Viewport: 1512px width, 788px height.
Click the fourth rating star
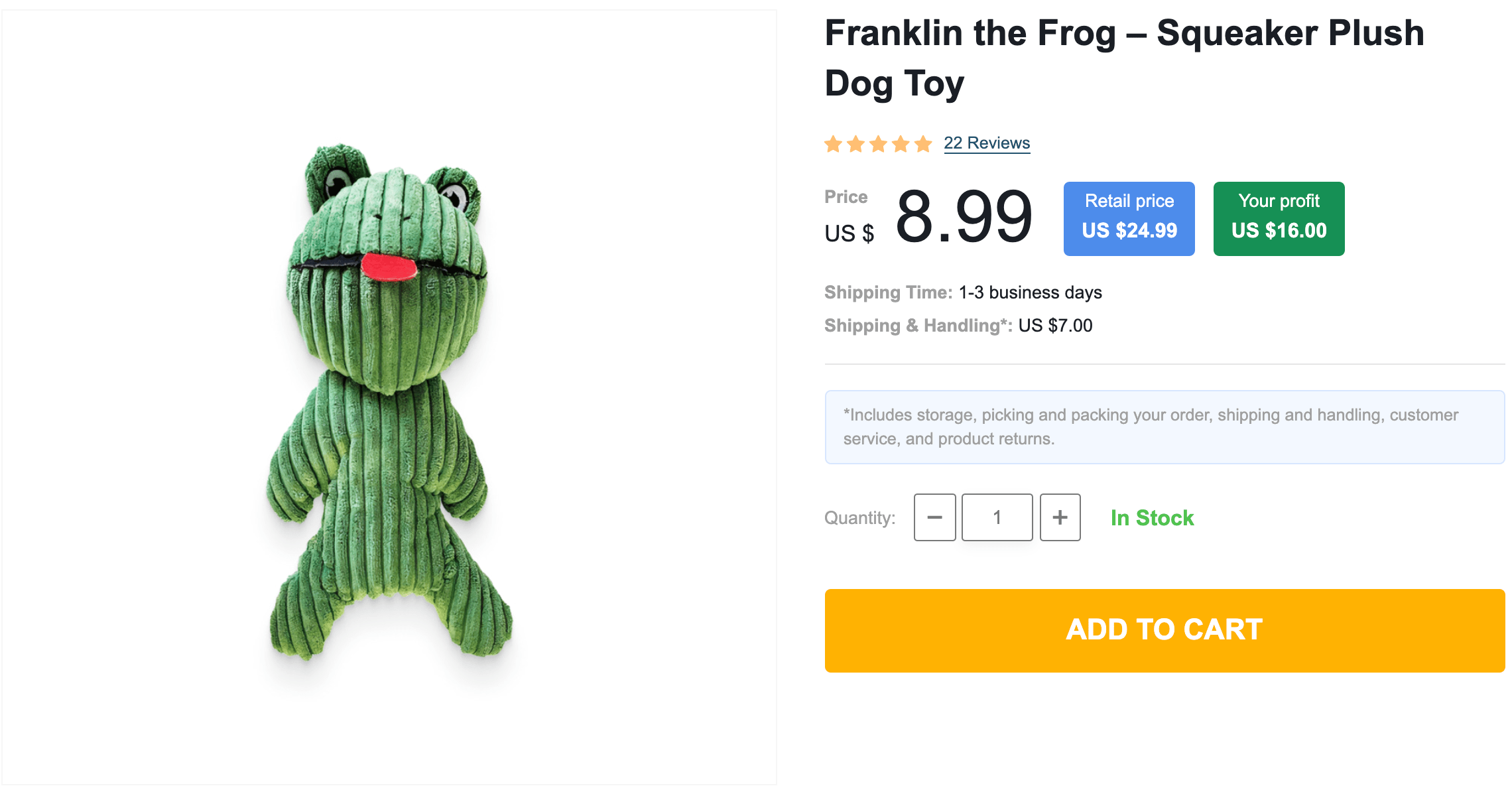901,144
